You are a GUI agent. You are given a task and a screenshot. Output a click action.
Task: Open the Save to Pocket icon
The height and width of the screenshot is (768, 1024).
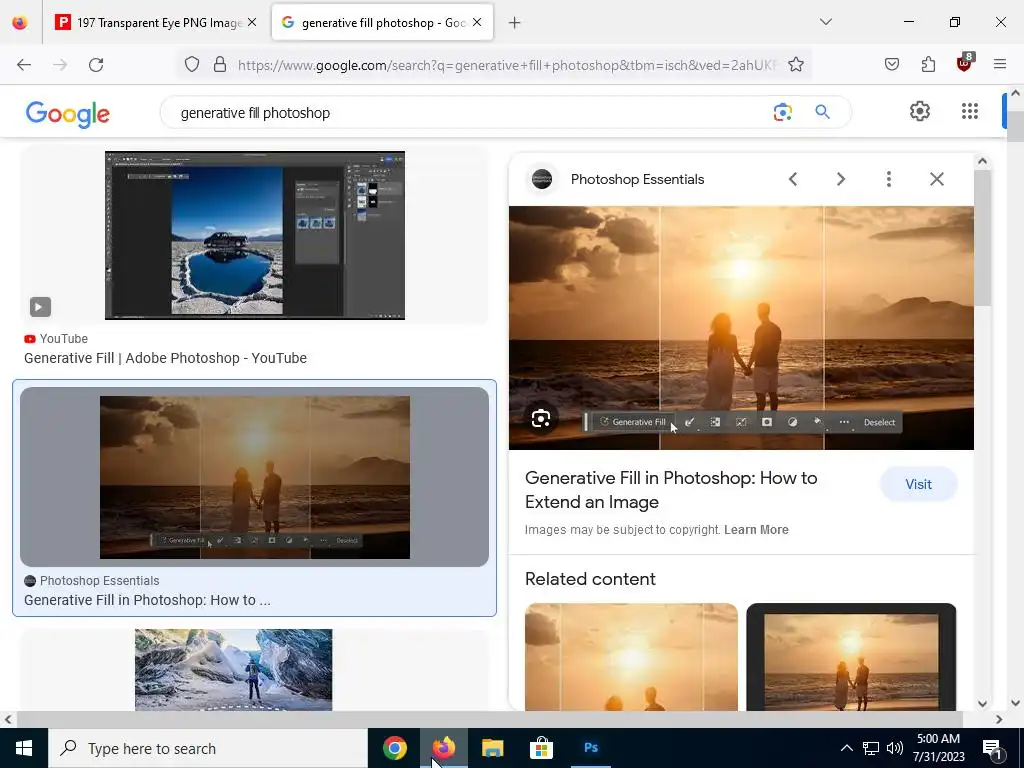(x=892, y=65)
